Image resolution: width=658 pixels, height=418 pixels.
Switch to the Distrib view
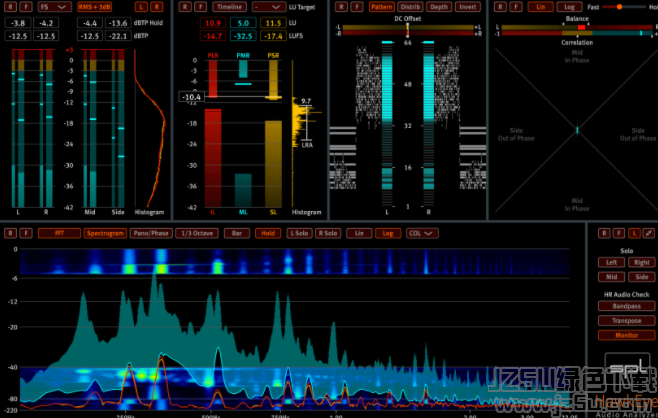(x=410, y=7)
